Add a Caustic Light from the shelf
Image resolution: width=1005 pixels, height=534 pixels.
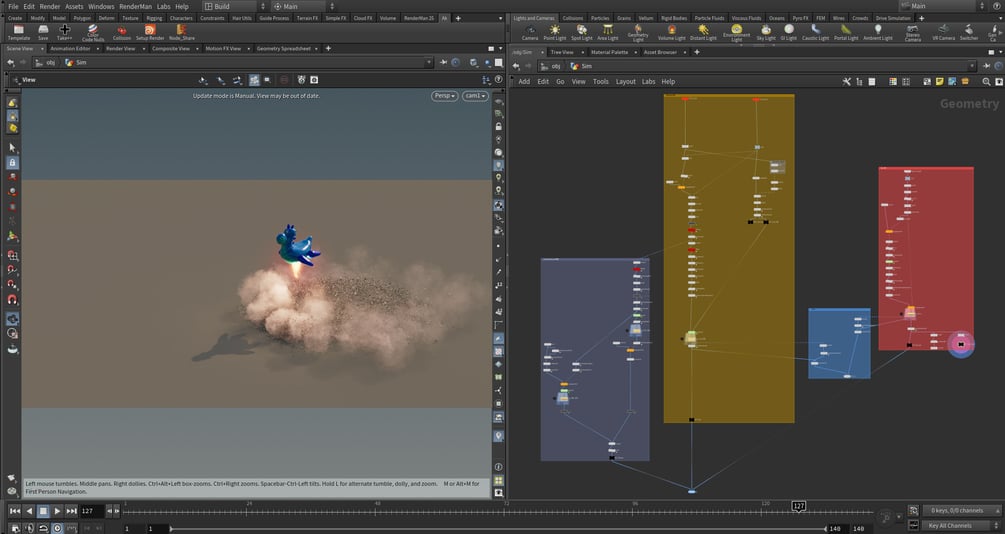815,33
